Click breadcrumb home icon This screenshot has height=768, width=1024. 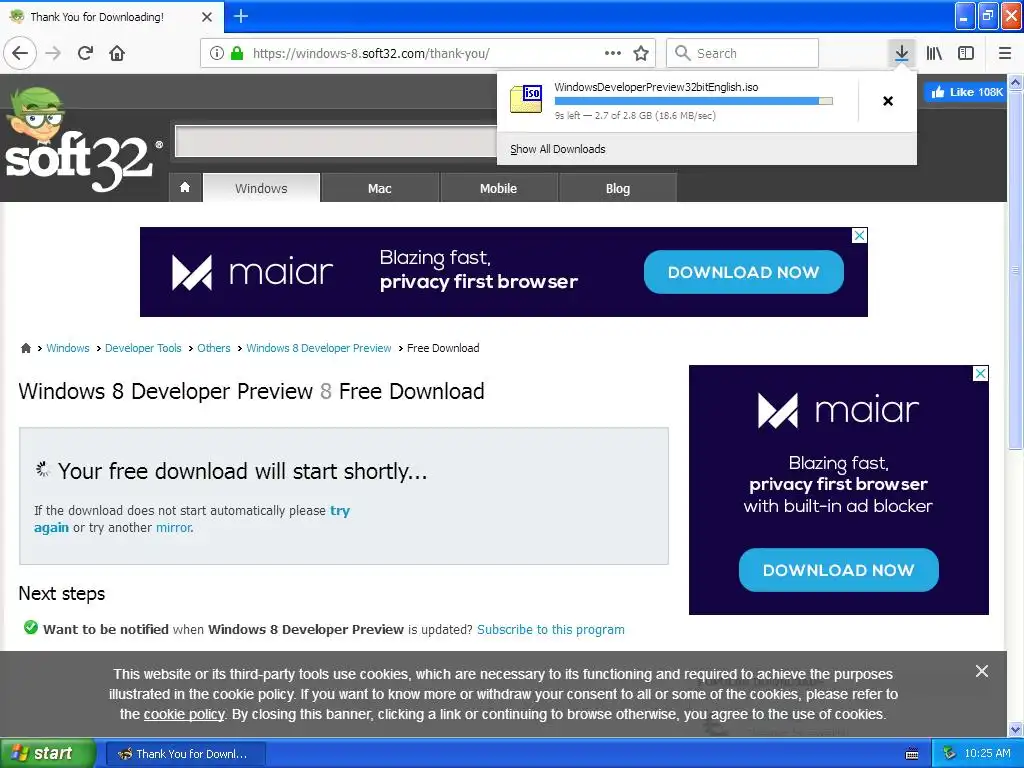click(x=26, y=348)
